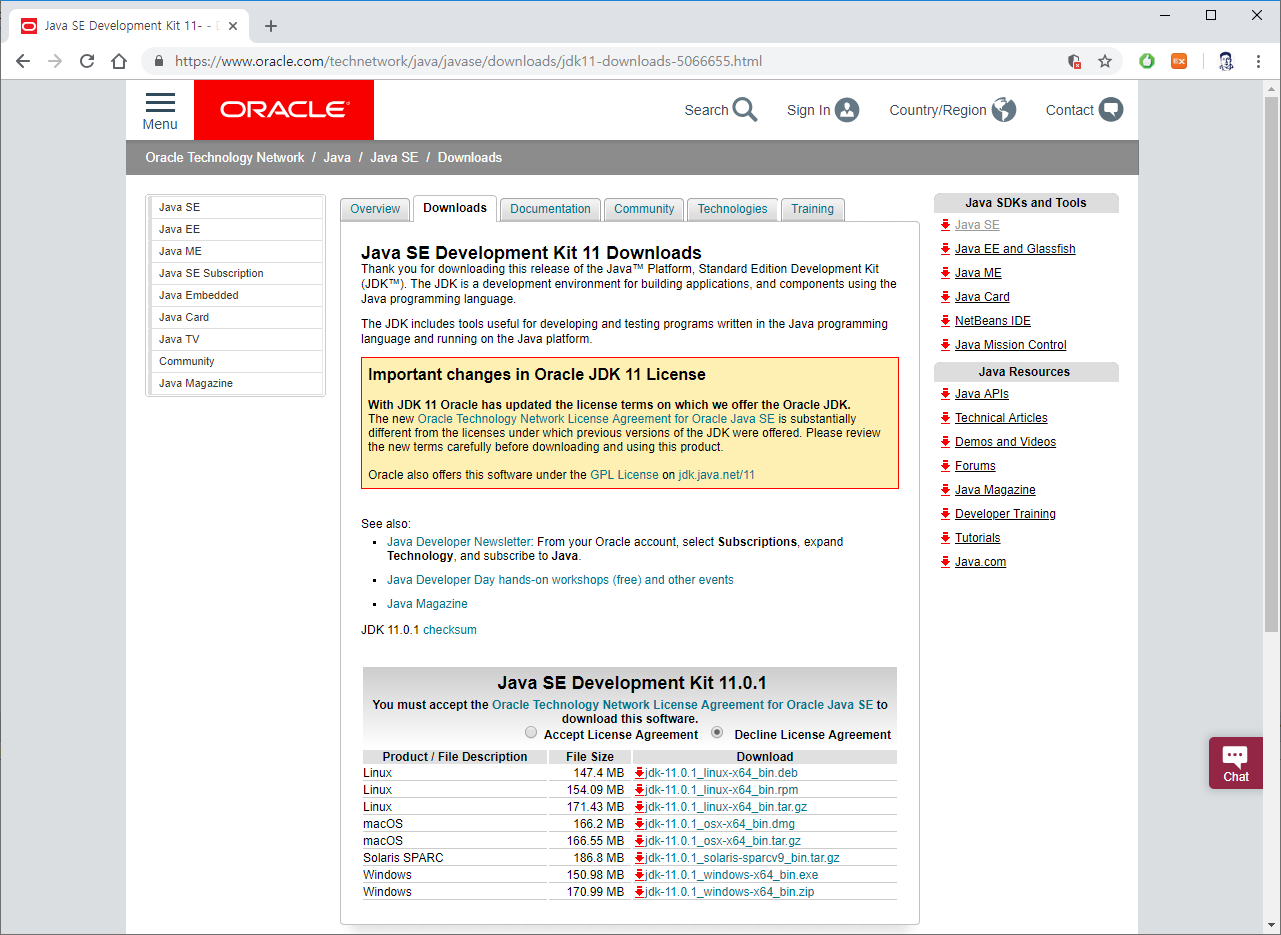The image size is (1281, 935).
Task: Switch to the Community tab
Action: [644, 209]
